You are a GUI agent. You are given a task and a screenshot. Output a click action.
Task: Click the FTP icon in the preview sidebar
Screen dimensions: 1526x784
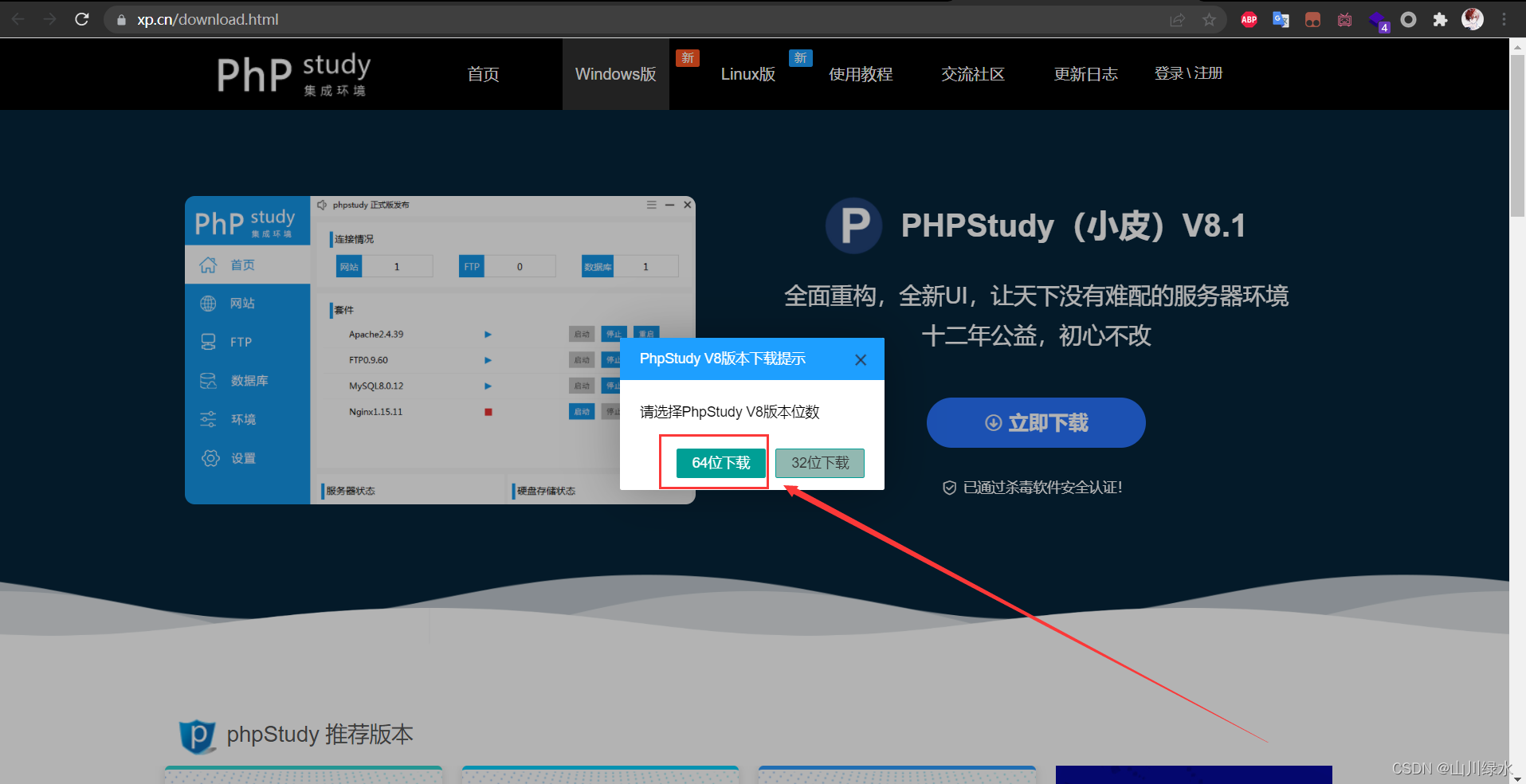(208, 342)
